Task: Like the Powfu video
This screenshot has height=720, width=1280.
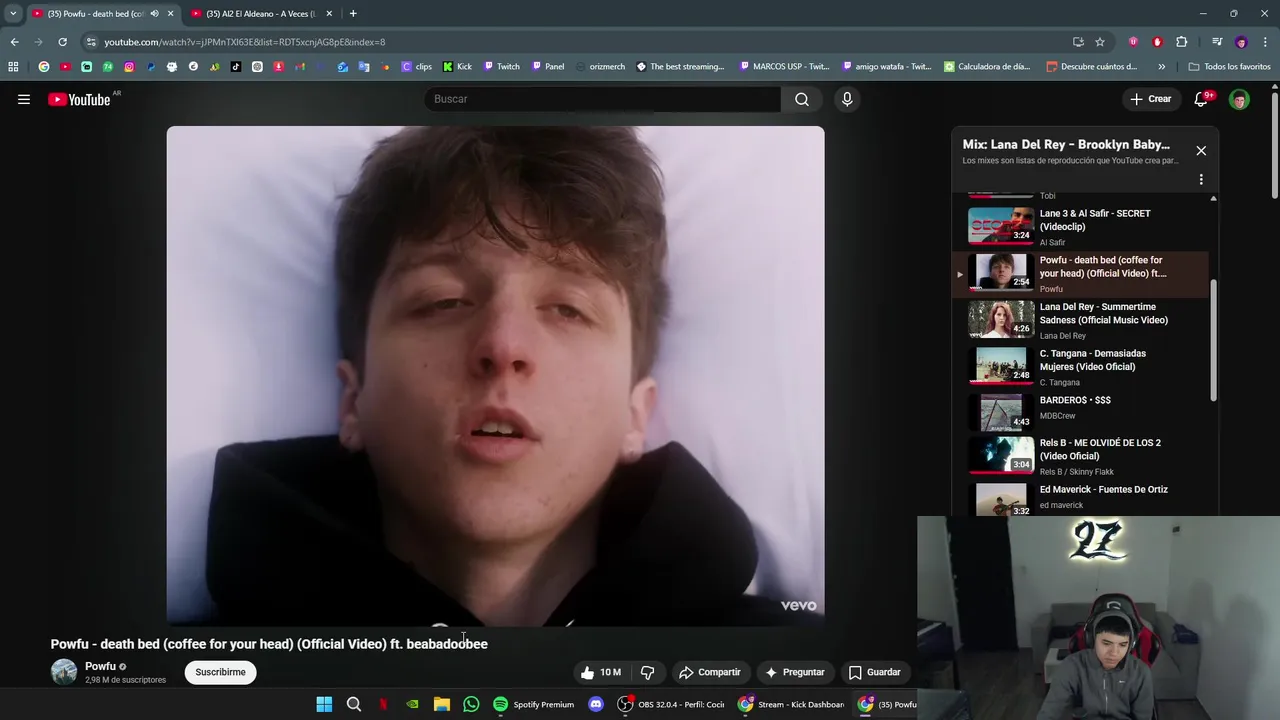Action: (x=602, y=672)
